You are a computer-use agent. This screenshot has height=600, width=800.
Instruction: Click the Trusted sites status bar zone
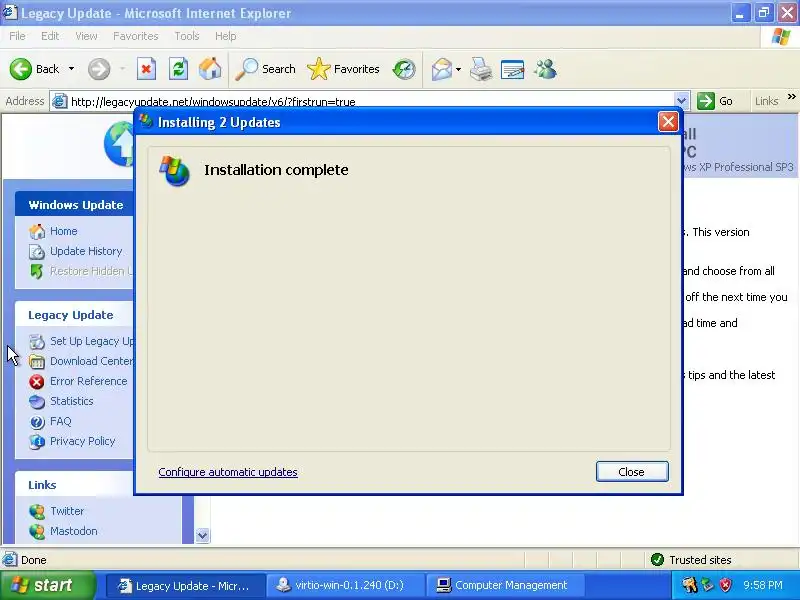tap(691, 560)
